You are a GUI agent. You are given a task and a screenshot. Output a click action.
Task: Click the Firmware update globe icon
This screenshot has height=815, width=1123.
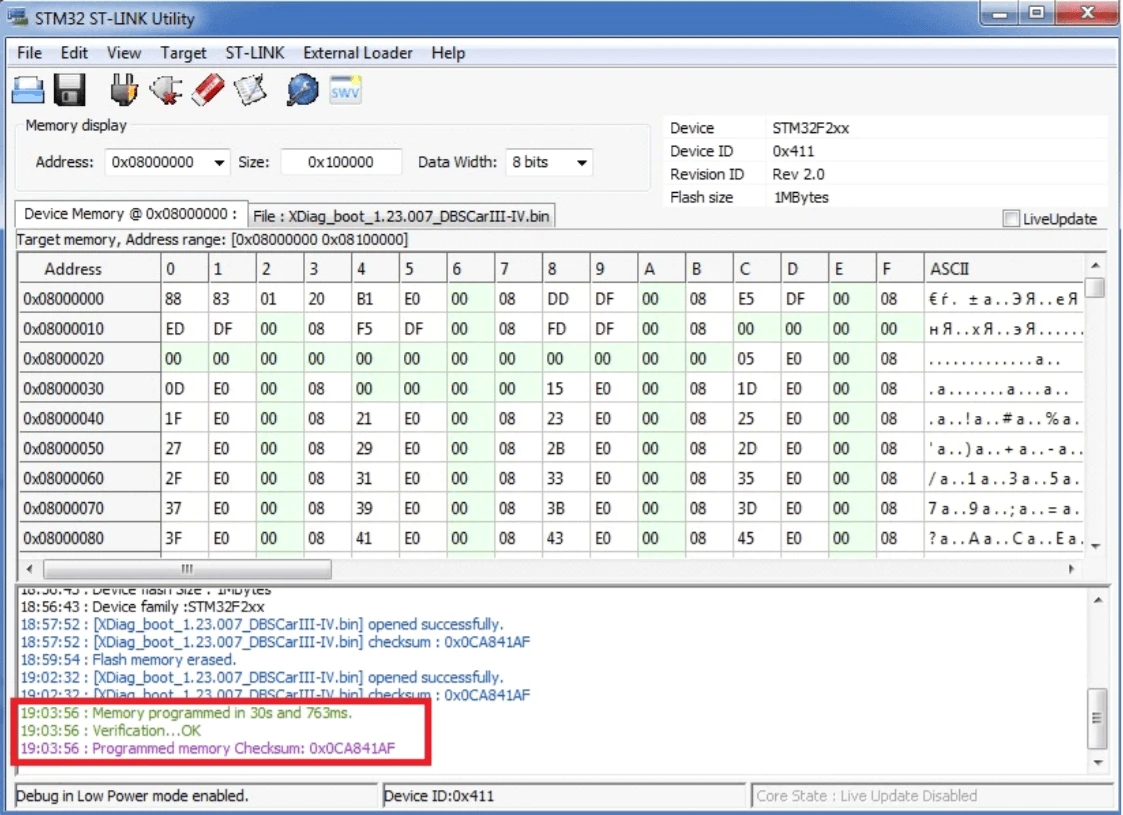(303, 90)
